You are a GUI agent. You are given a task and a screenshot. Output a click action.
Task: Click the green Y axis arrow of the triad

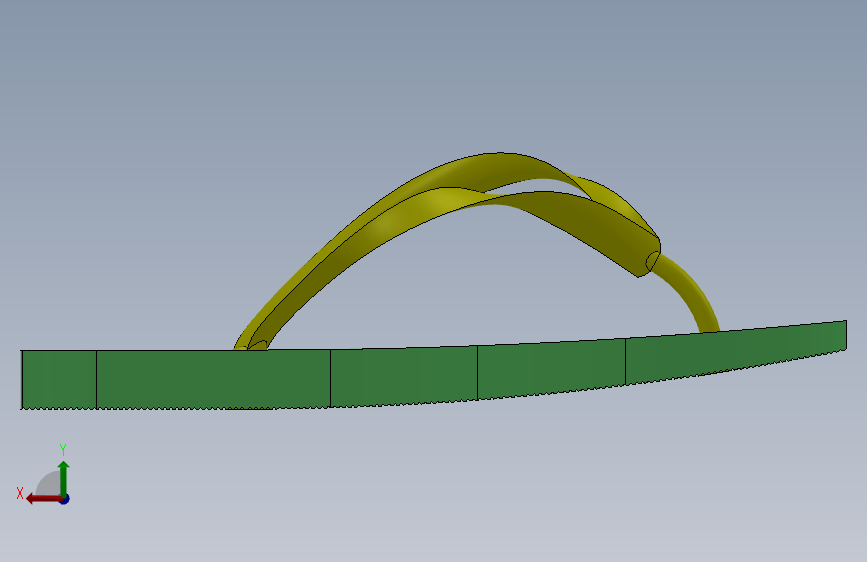(64, 478)
